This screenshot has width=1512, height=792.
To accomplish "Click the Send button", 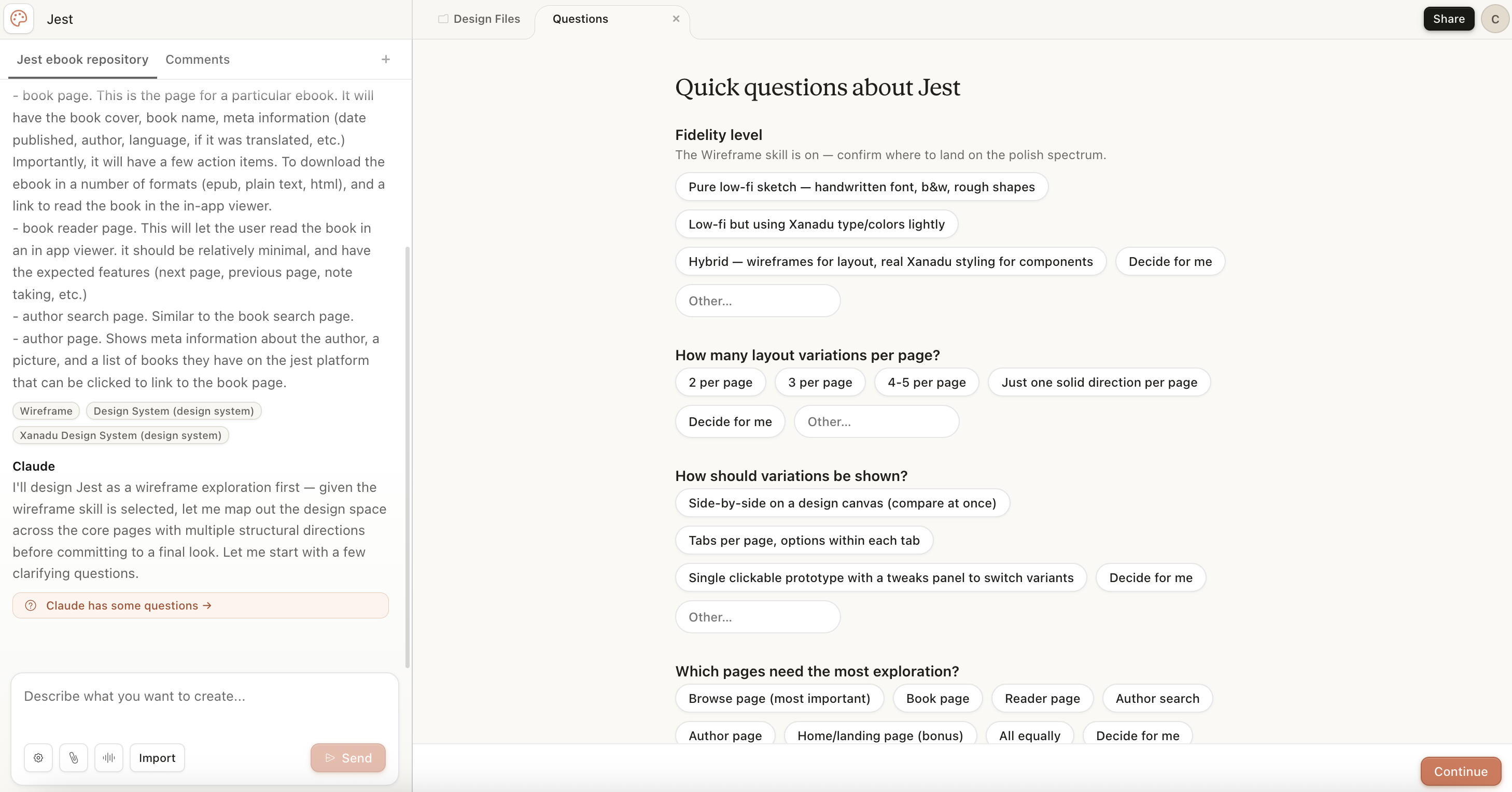I will pyautogui.click(x=348, y=757).
